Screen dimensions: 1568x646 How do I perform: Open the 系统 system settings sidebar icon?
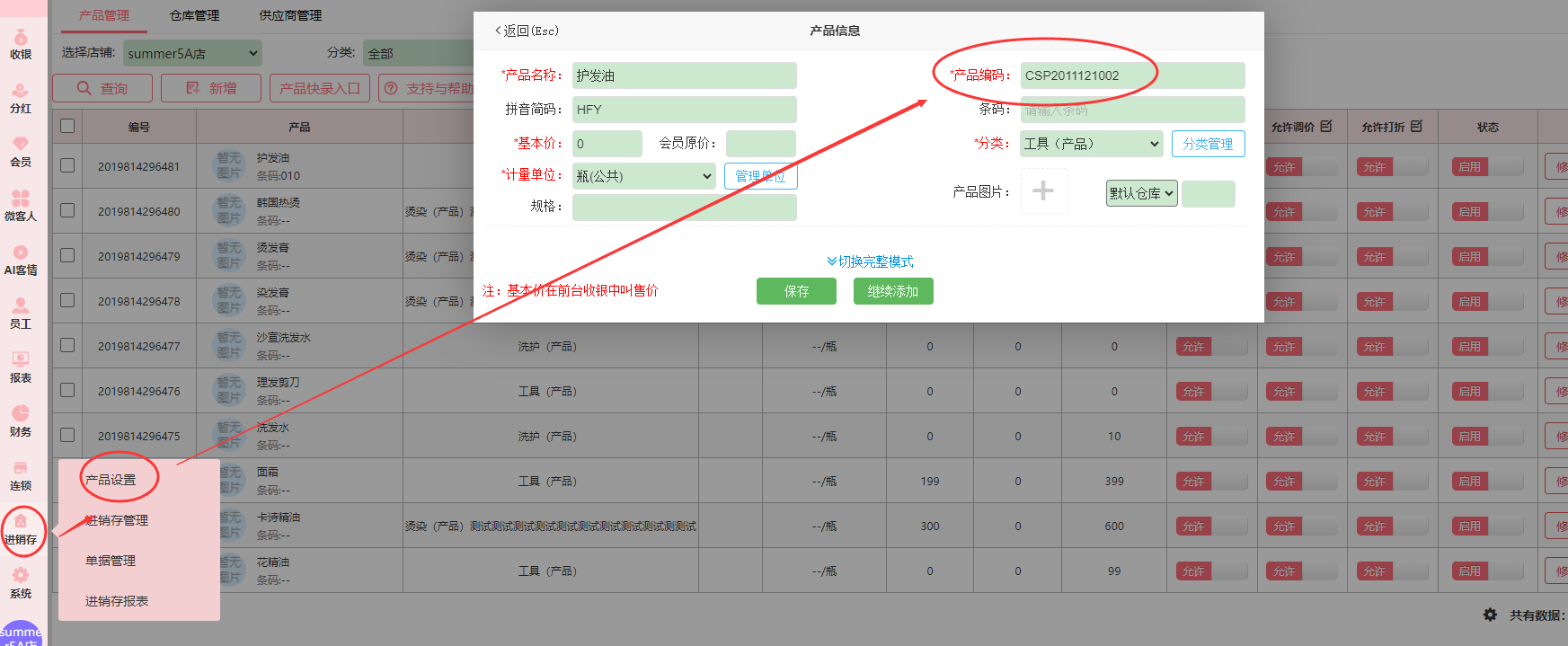point(21,583)
